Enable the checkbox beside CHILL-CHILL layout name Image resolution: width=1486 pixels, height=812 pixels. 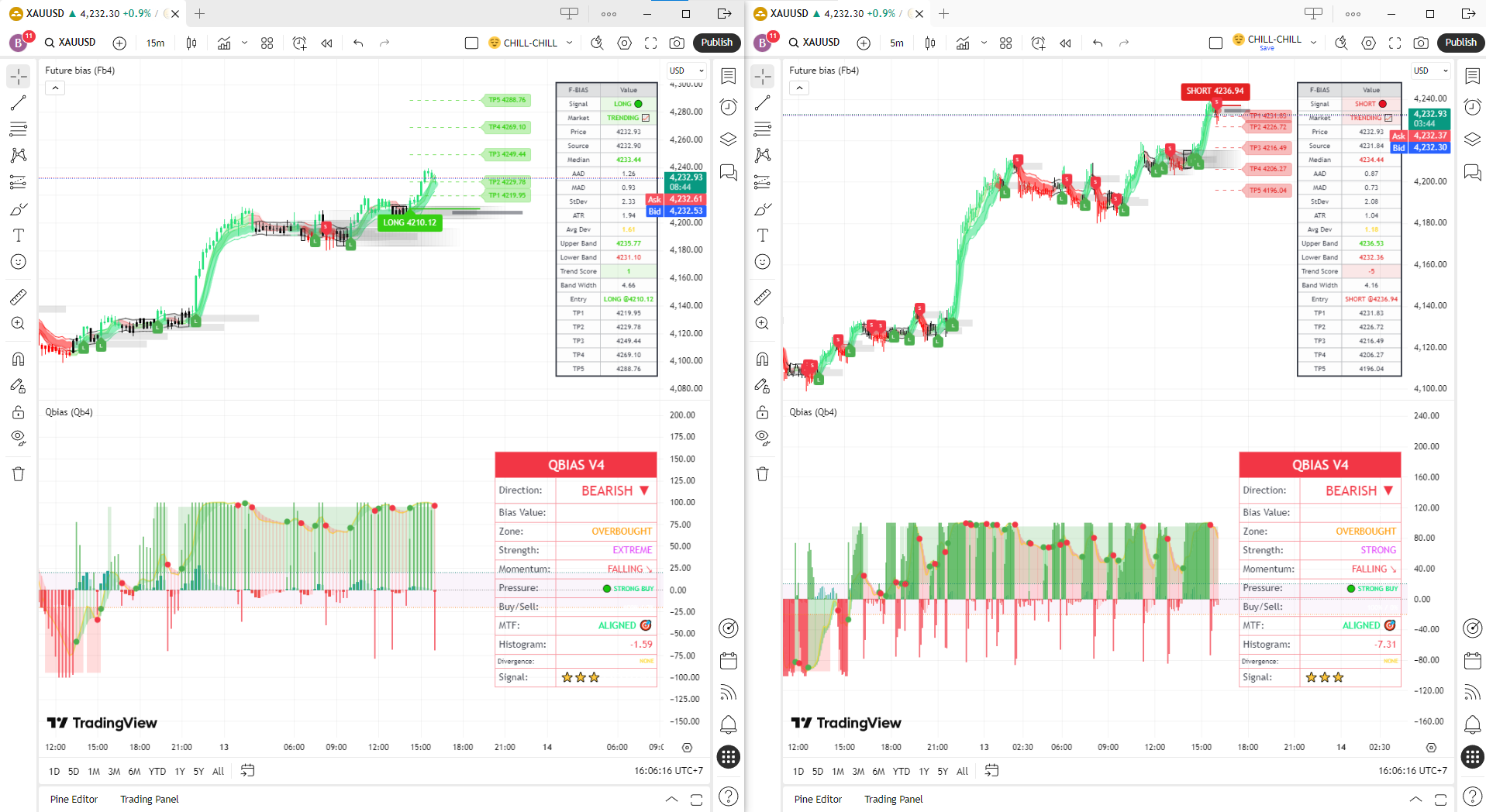pos(471,43)
